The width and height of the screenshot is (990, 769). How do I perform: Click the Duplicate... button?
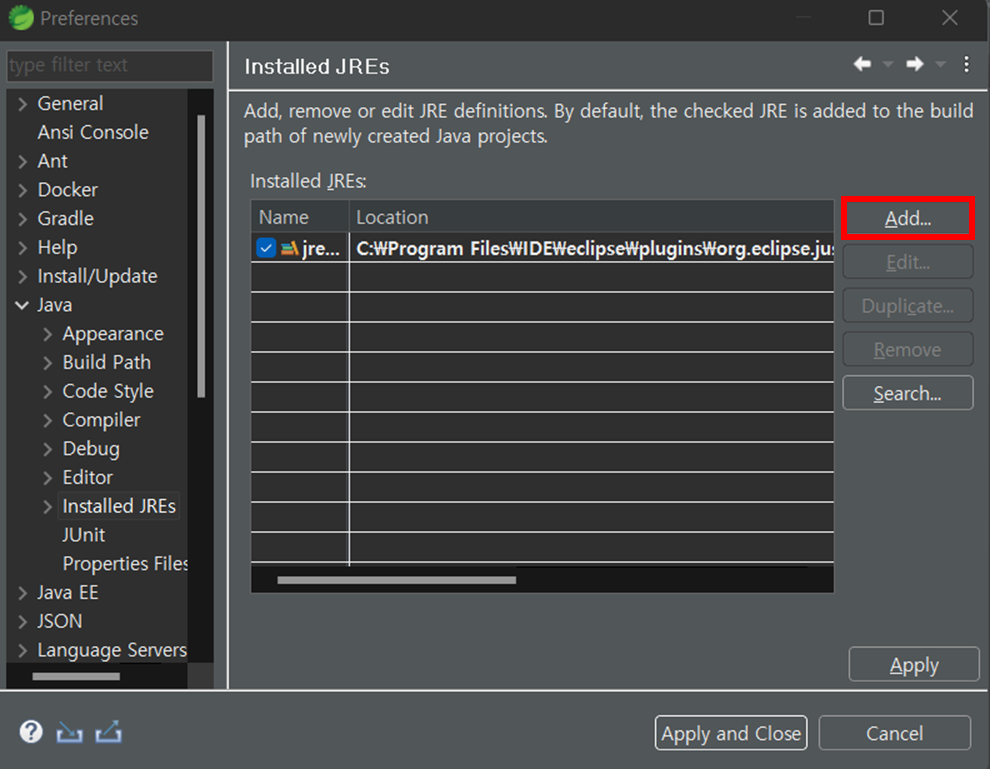click(x=908, y=306)
